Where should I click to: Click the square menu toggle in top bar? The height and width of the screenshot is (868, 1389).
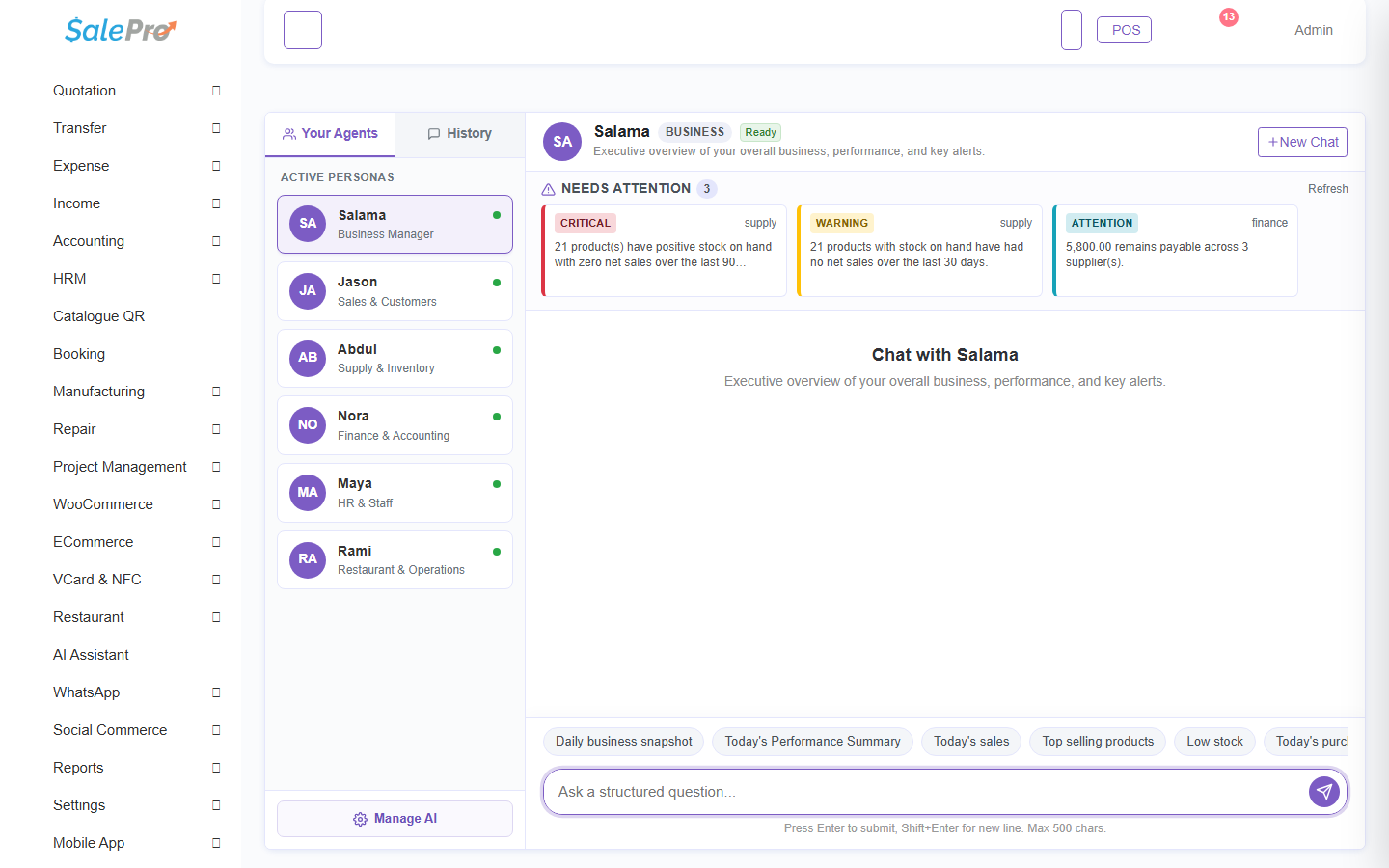pyautogui.click(x=303, y=30)
